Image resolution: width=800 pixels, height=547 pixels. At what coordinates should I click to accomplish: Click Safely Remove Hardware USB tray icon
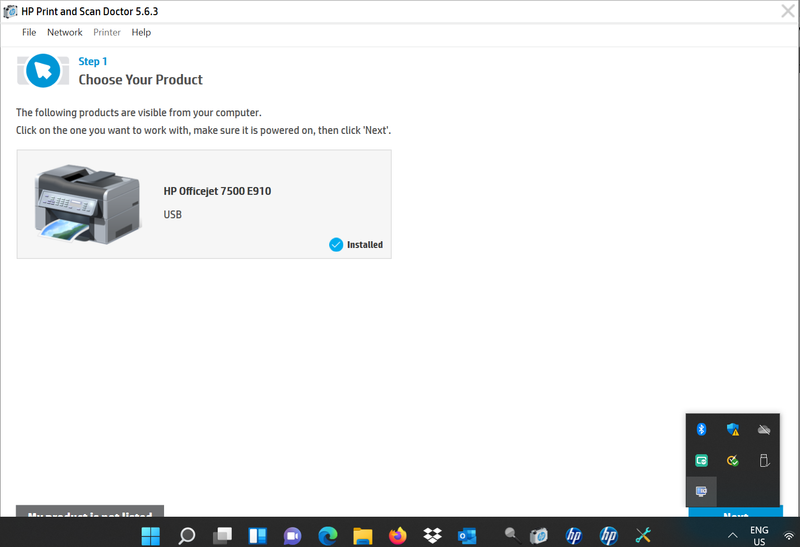tap(764, 461)
